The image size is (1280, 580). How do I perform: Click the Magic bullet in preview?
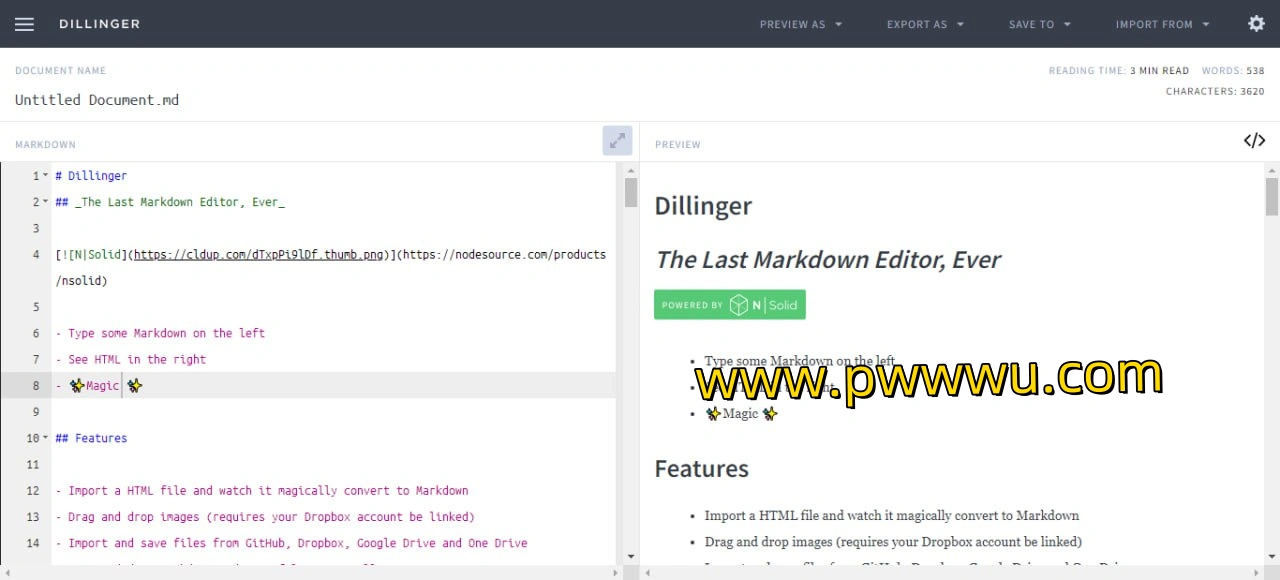741,414
